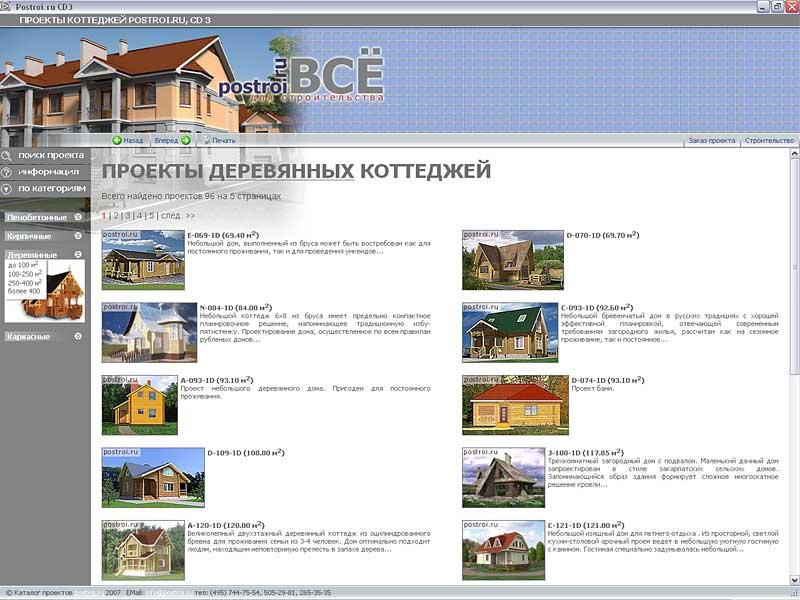The image size is (800, 600).
Task: Click the green forward arrow icon
Action: coord(186,141)
